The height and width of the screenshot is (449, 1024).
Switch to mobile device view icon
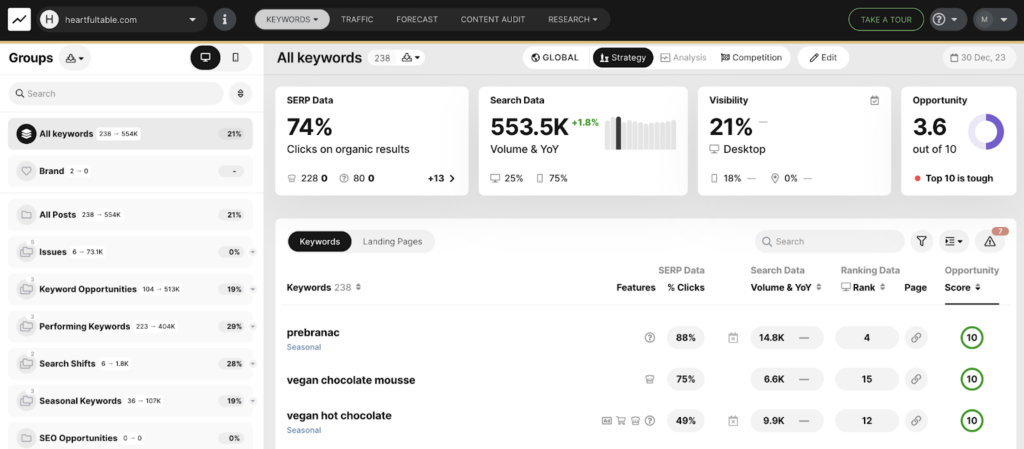[236, 58]
